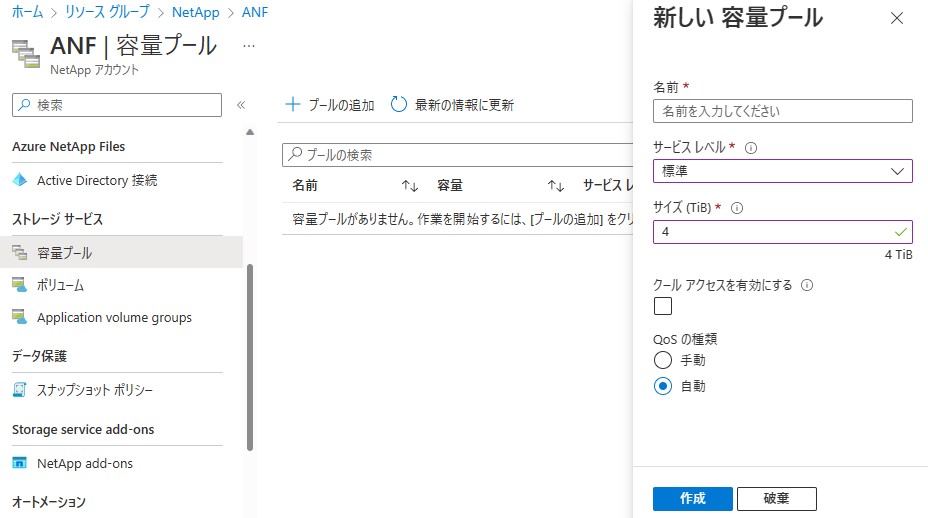The height and width of the screenshot is (518, 928).
Task: Click the Active Directory 接続 diamond icon
Action: point(20,180)
